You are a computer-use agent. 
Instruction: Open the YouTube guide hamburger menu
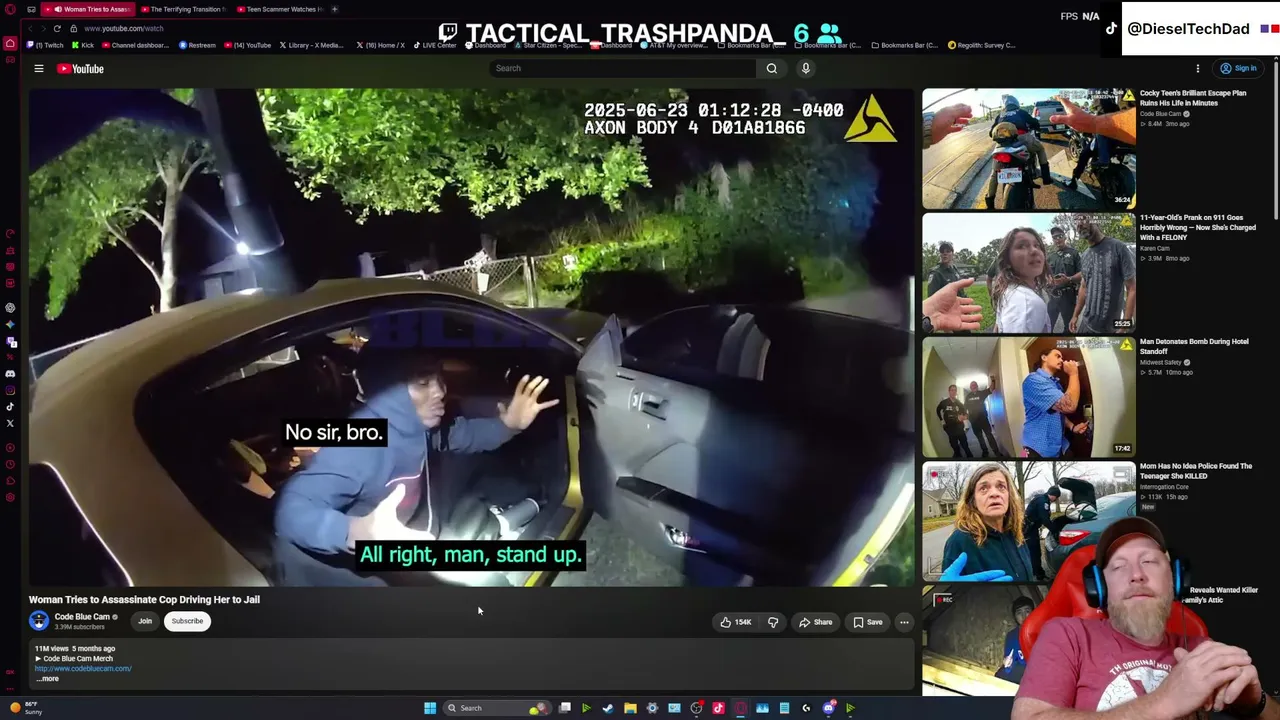click(x=39, y=68)
